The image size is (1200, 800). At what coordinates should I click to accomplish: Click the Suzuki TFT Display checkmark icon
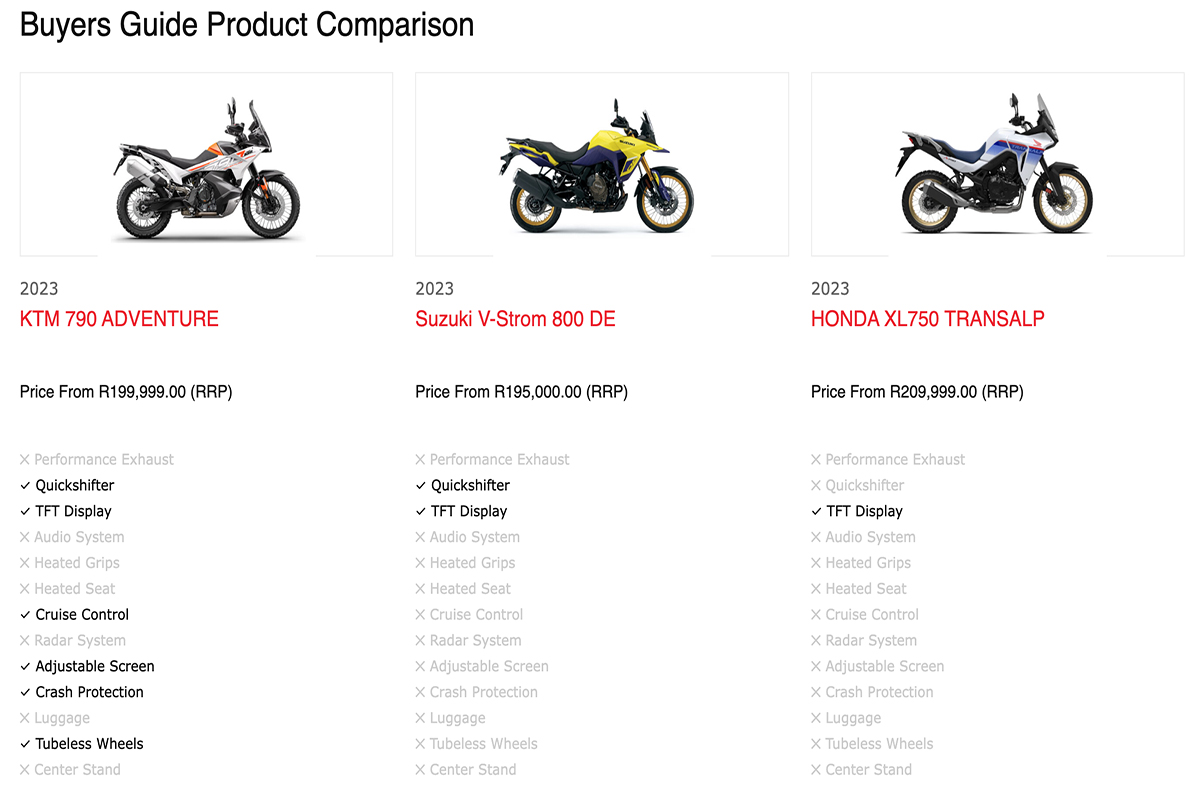(421, 512)
